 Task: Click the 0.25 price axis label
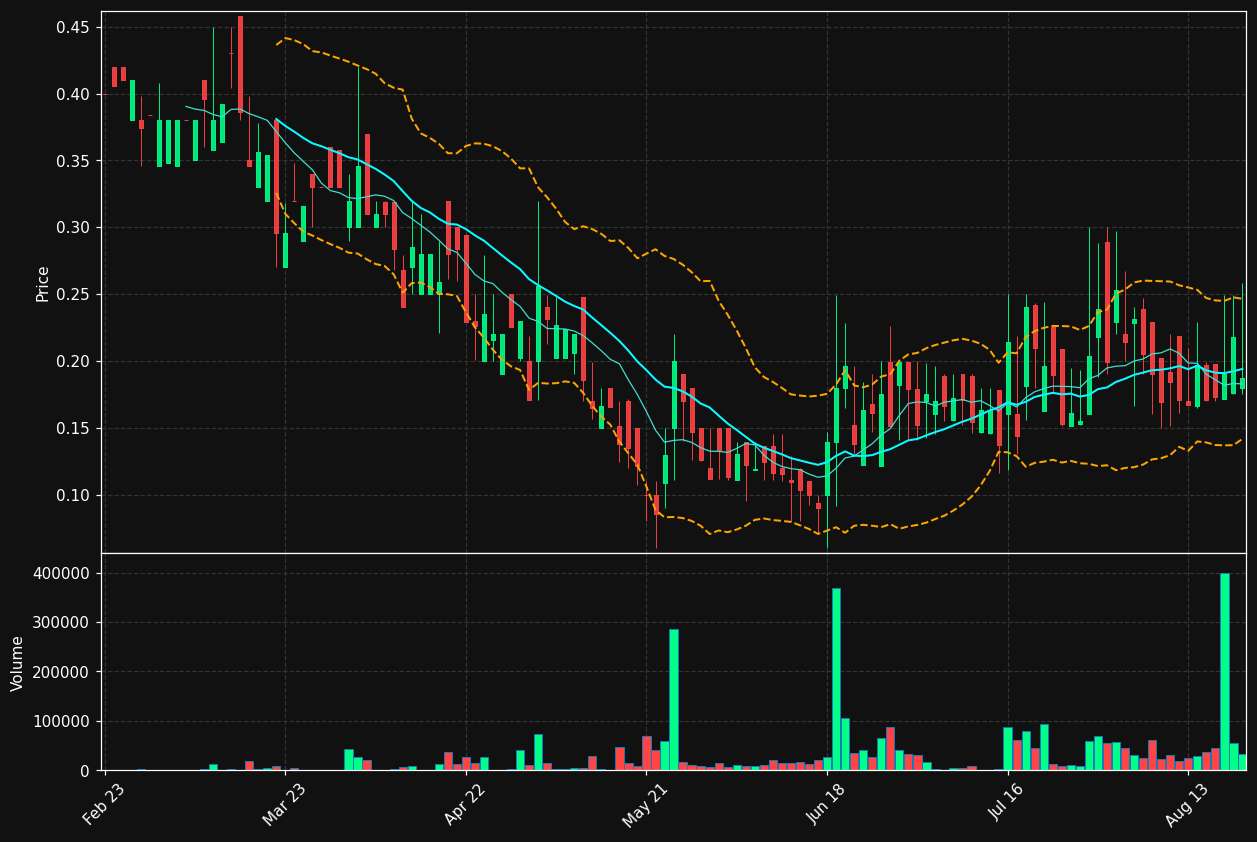[72, 295]
